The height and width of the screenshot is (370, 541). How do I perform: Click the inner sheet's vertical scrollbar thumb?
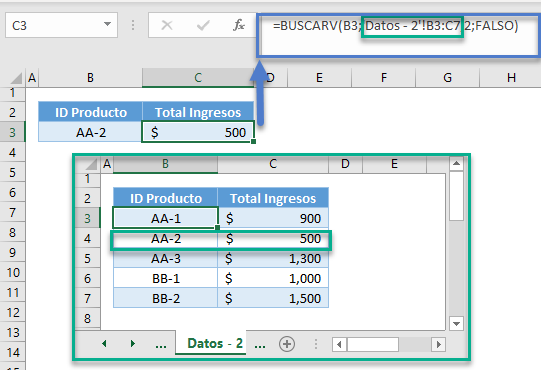456,195
